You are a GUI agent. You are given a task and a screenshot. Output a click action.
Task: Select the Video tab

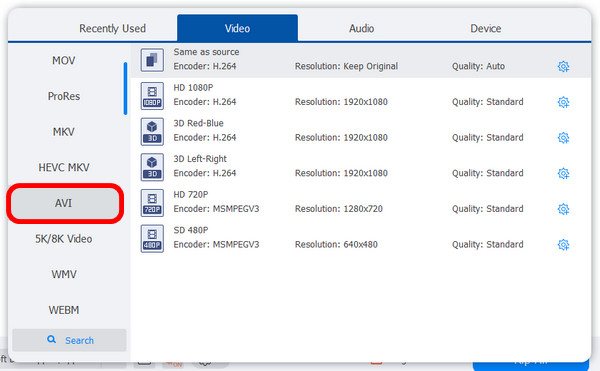point(237,28)
